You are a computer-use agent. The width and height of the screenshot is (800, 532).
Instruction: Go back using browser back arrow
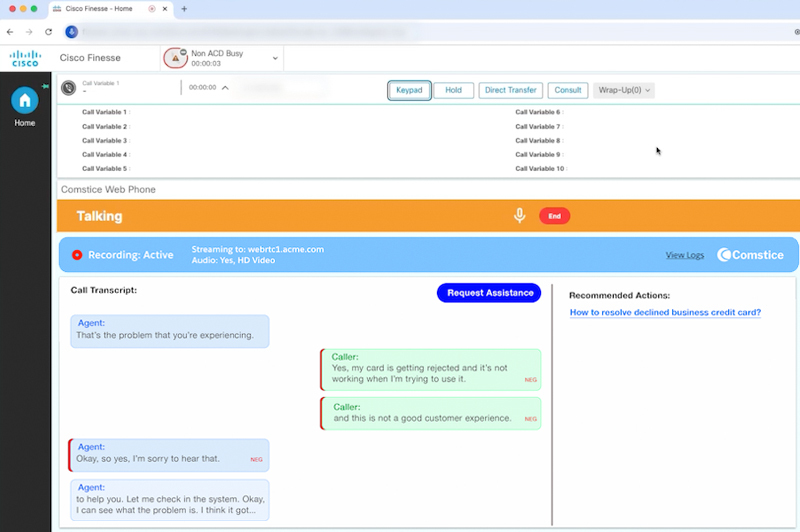tap(10, 32)
